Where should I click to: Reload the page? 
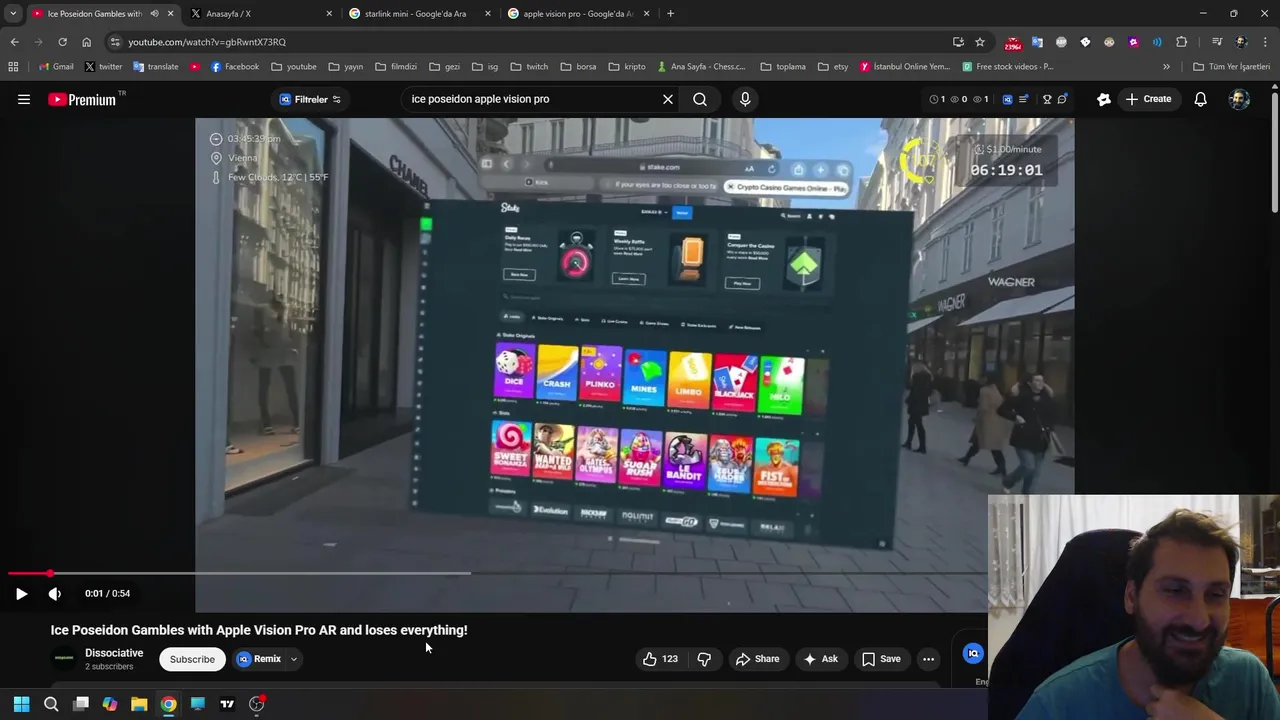[62, 42]
